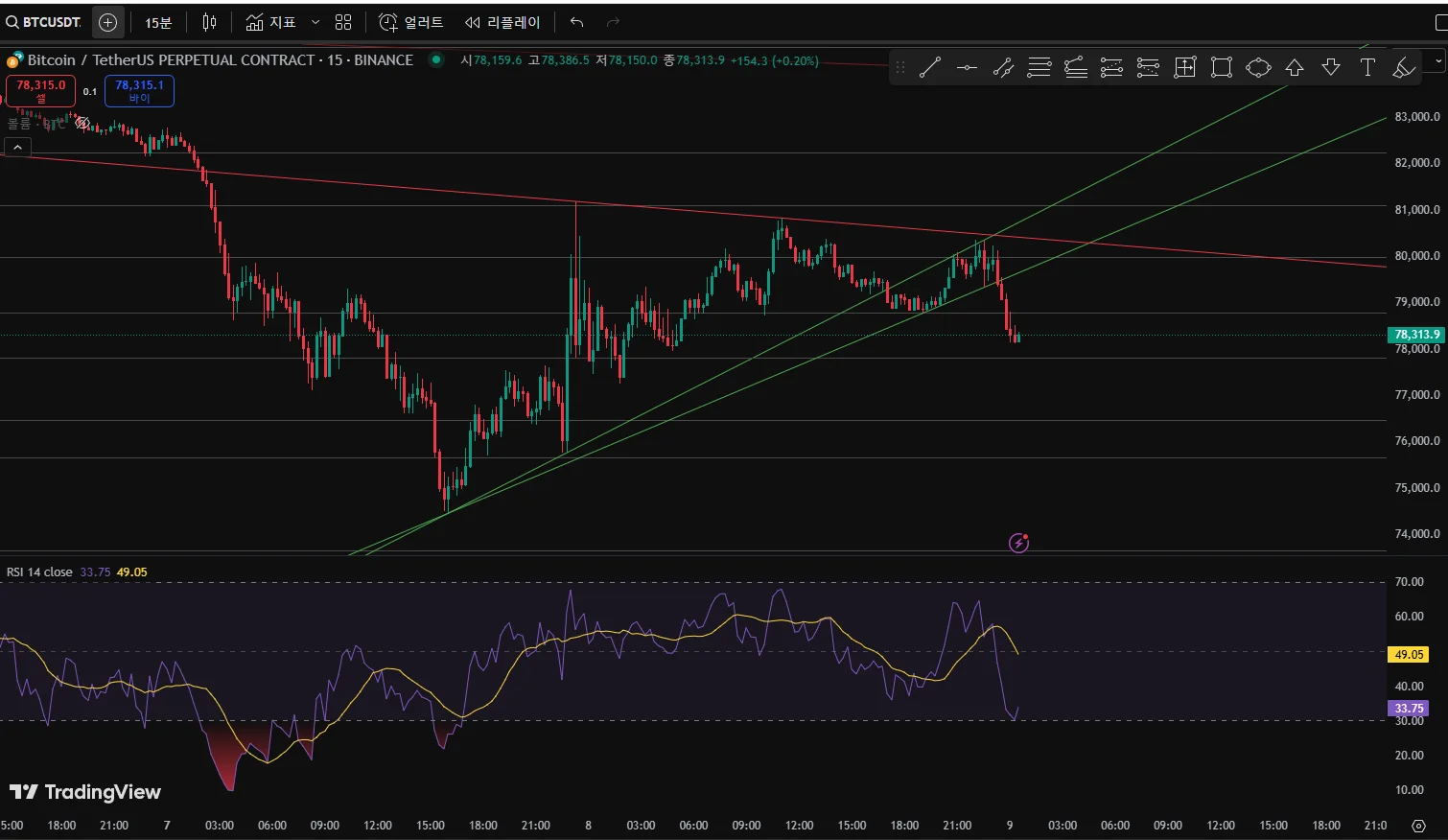
Task: Click the blue 78,315.1 buy button
Action: 139,90
